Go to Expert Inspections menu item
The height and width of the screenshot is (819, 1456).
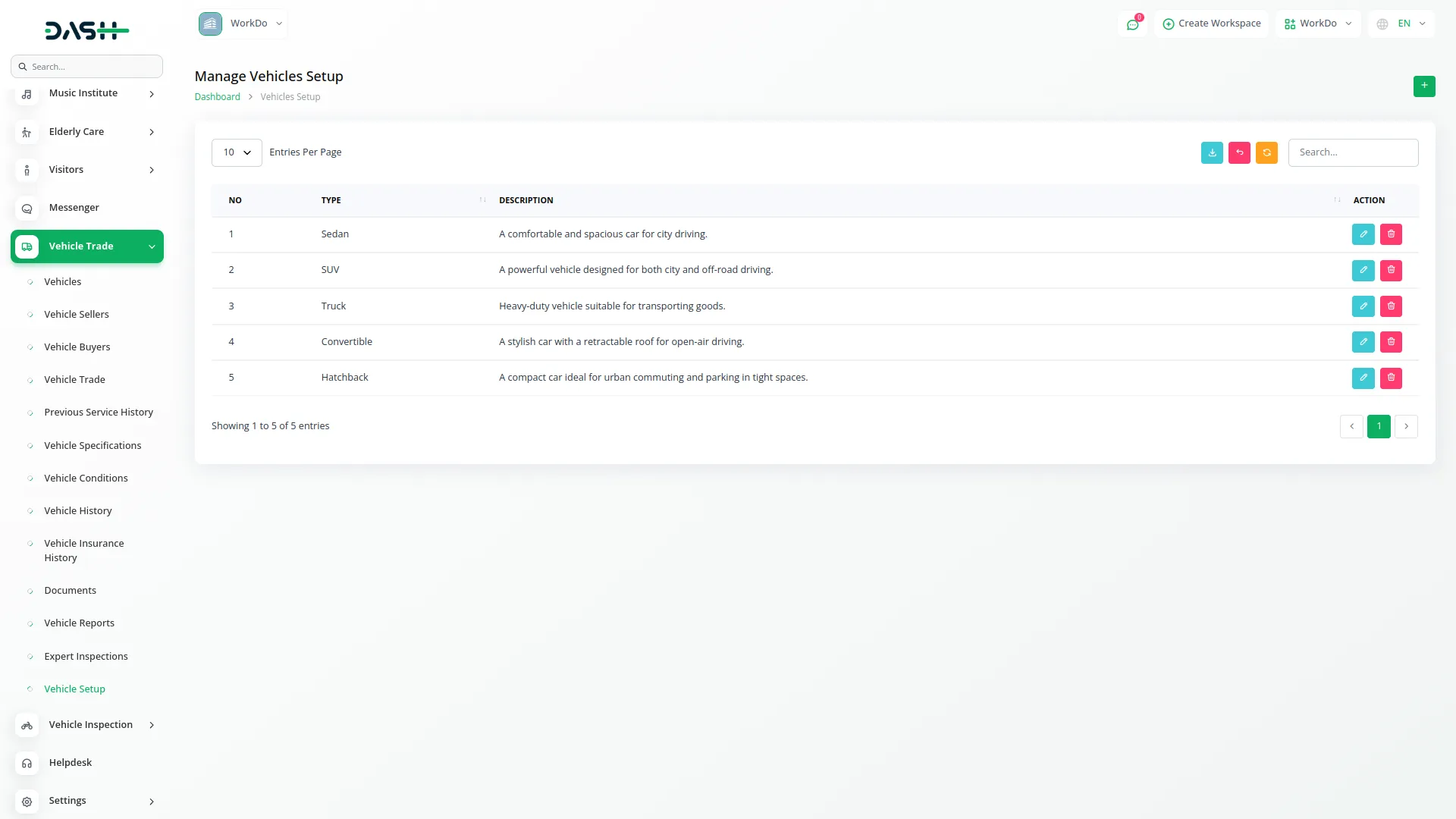[86, 656]
